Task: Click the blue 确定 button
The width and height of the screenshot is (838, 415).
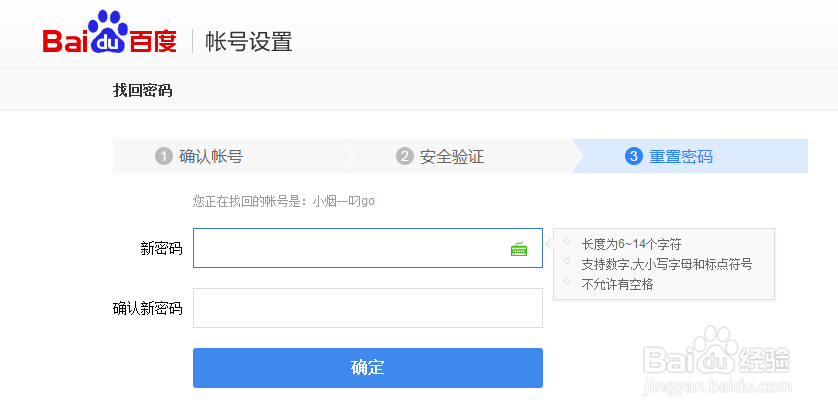Action: pos(368,368)
